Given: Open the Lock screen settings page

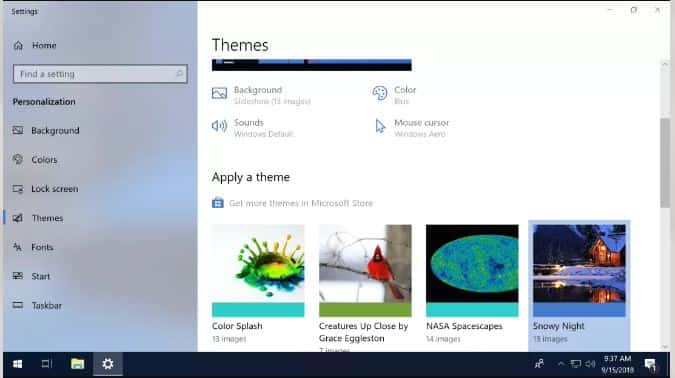Looking at the screenshot, I should [x=55, y=189].
